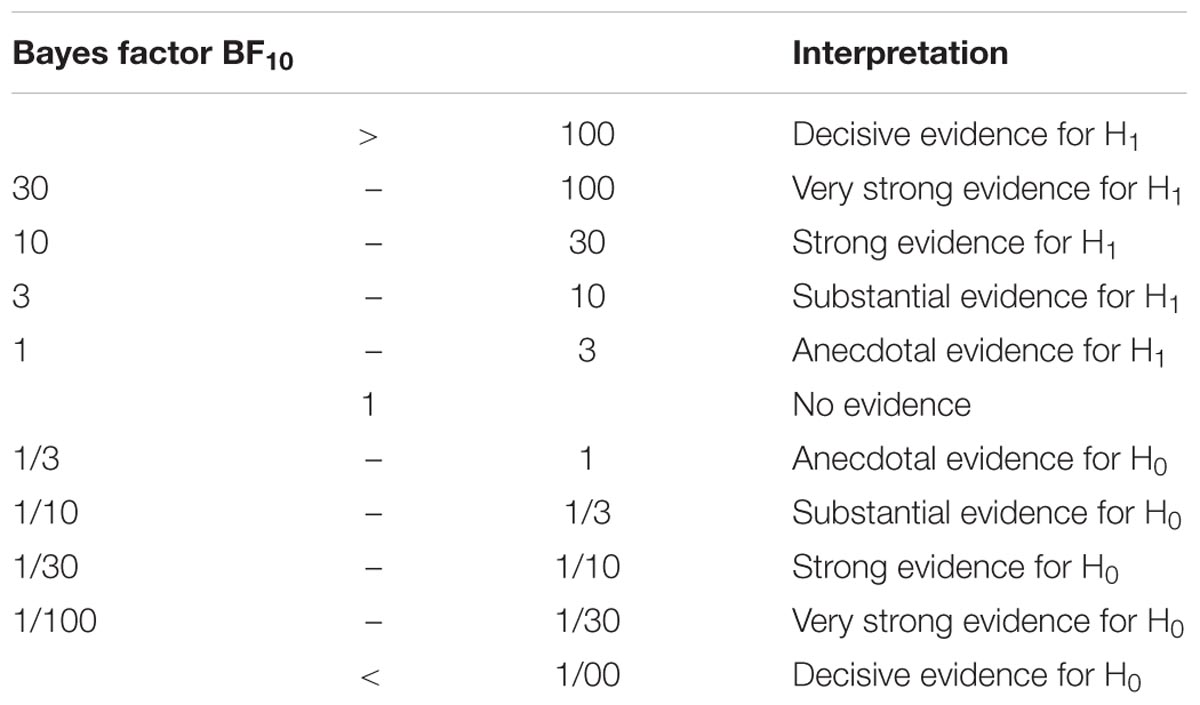Click Anecdotal evidence for H1 cell
The width and height of the screenshot is (1200, 705).
(980, 352)
